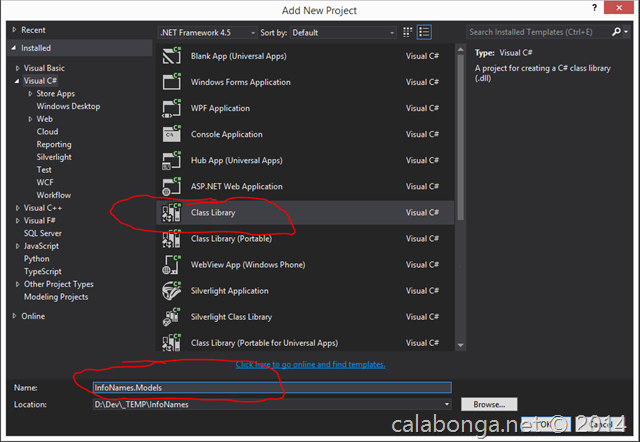Click the search magnifier icon

click(616, 32)
